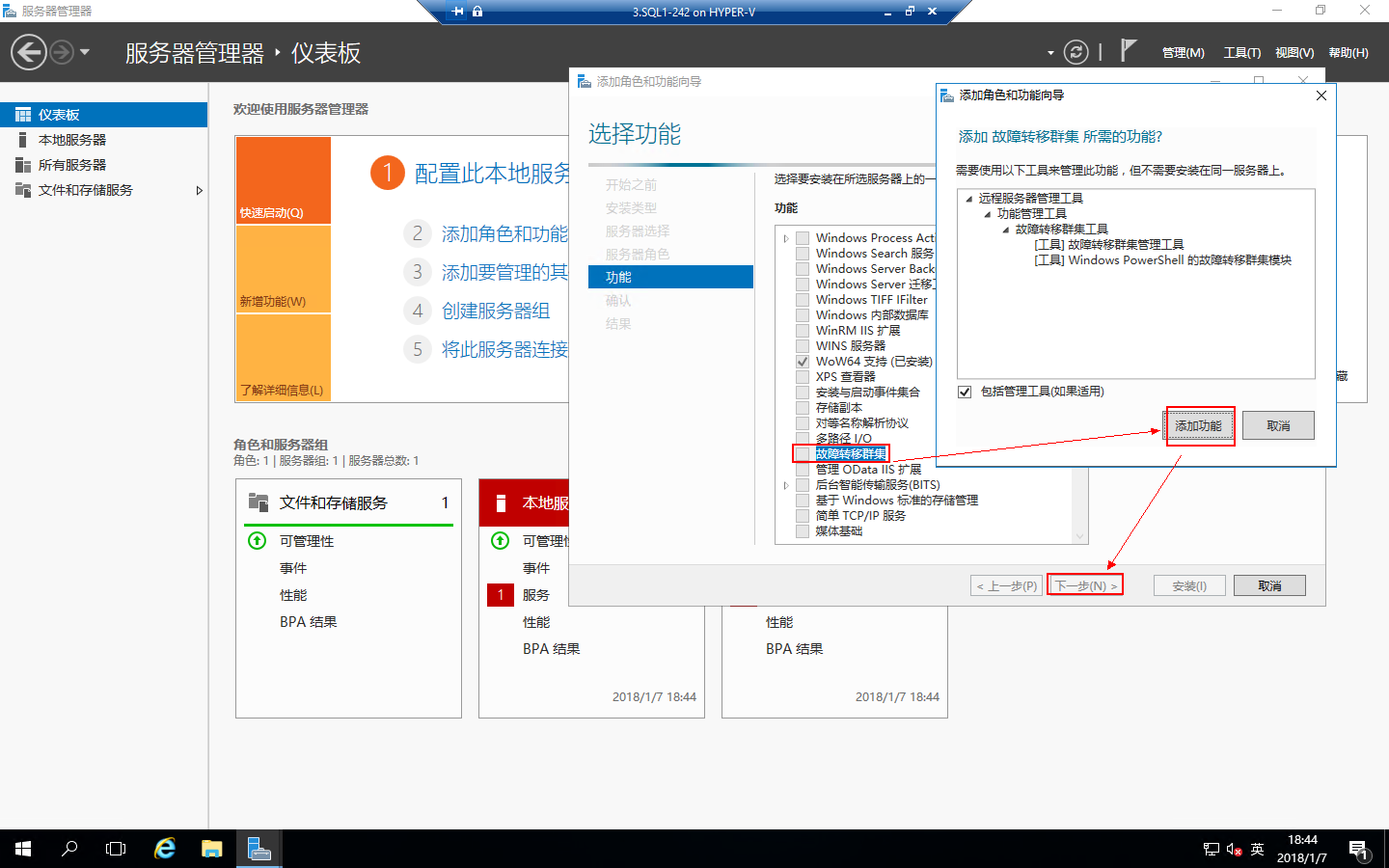
Task: Click the Hyper-V connection bar pin icon
Action: coord(458,12)
